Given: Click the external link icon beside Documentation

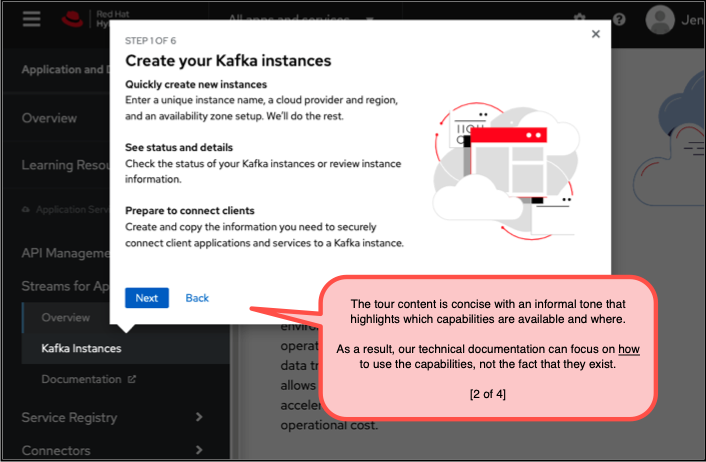Looking at the screenshot, I should (x=131, y=379).
